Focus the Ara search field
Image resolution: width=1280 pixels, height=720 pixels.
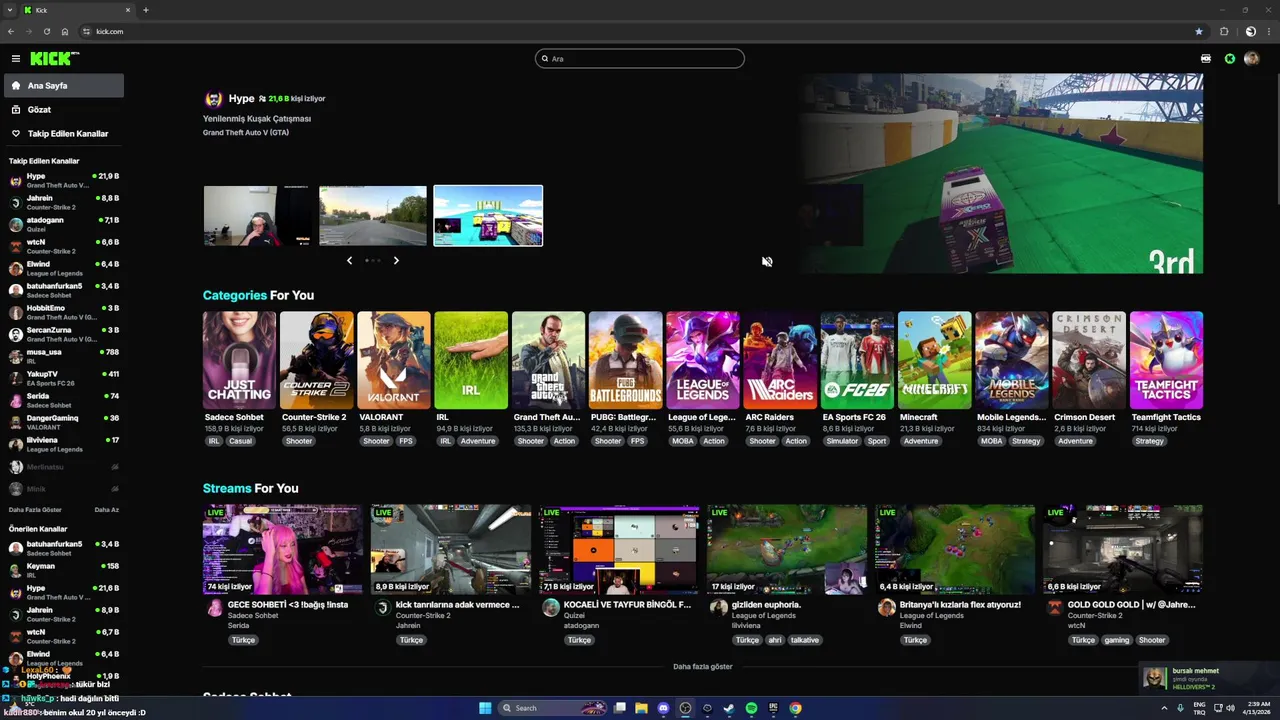click(640, 59)
